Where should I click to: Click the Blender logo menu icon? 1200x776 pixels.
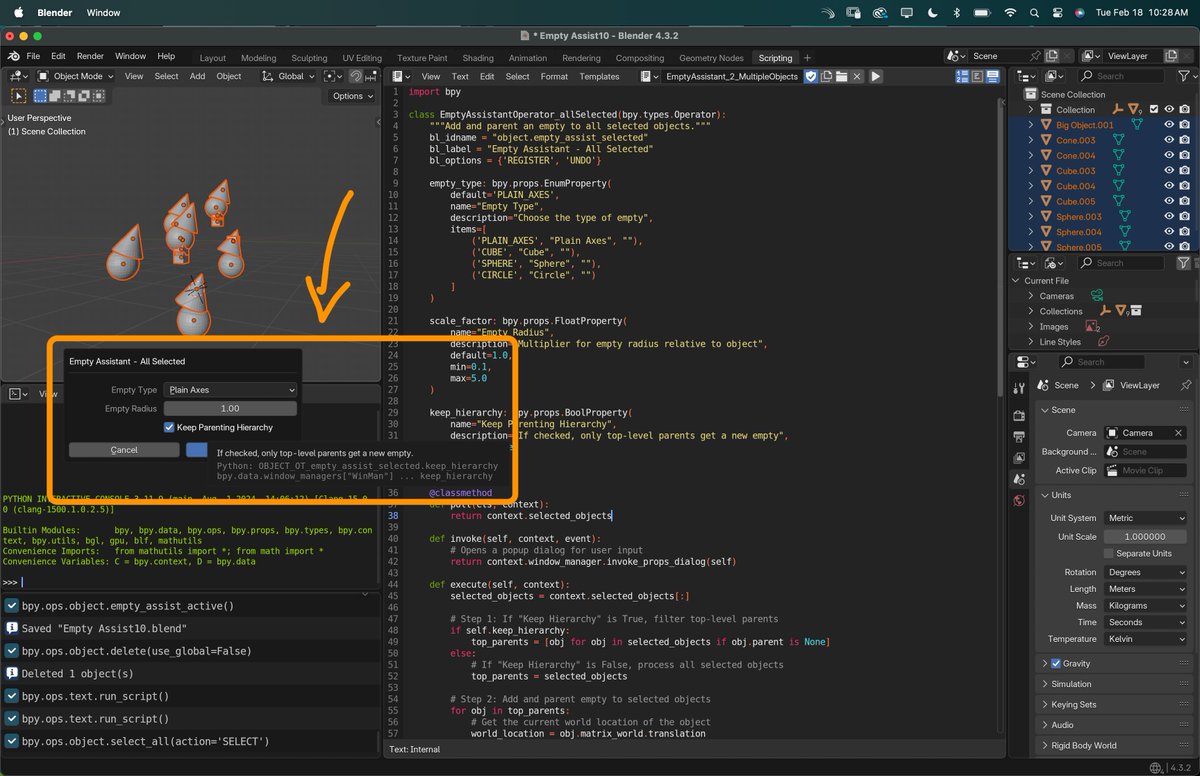point(15,56)
